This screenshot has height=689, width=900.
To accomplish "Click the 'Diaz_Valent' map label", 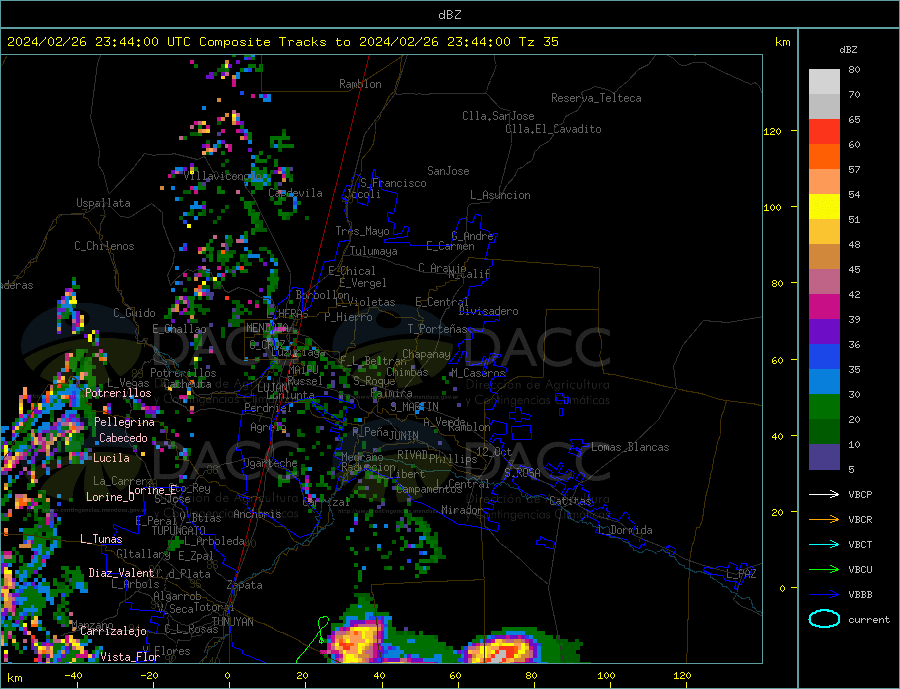I will coord(121,573).
